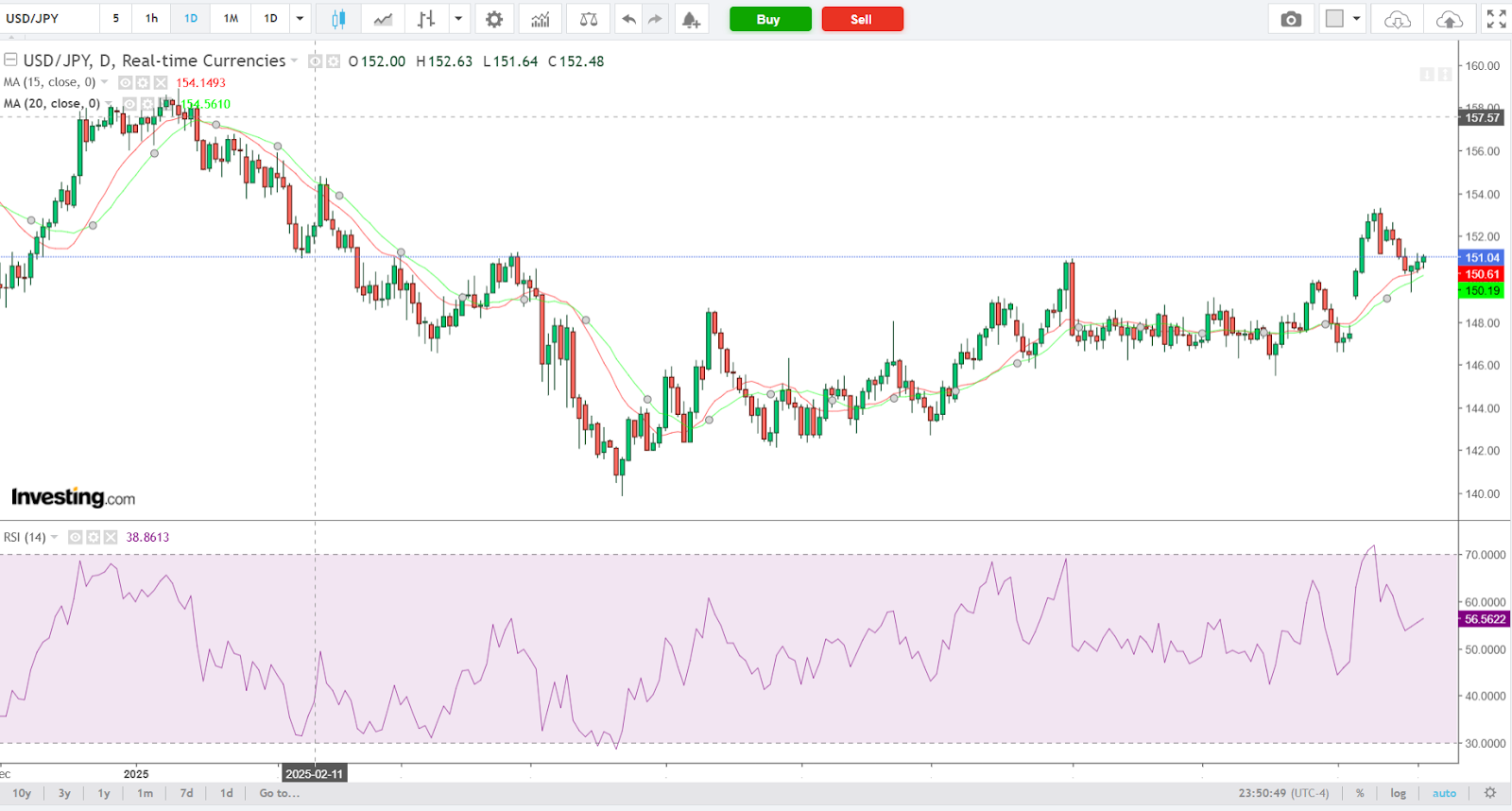Undo the last chart action
The height and width of the screenshot is (811, 1512).
point(628,19)
